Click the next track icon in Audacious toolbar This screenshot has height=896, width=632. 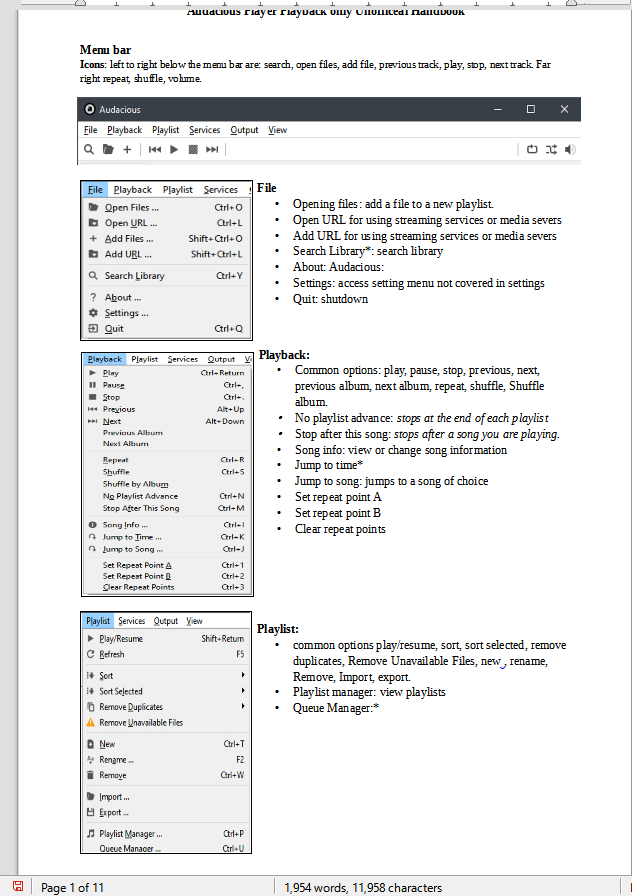tap(212, 149)
